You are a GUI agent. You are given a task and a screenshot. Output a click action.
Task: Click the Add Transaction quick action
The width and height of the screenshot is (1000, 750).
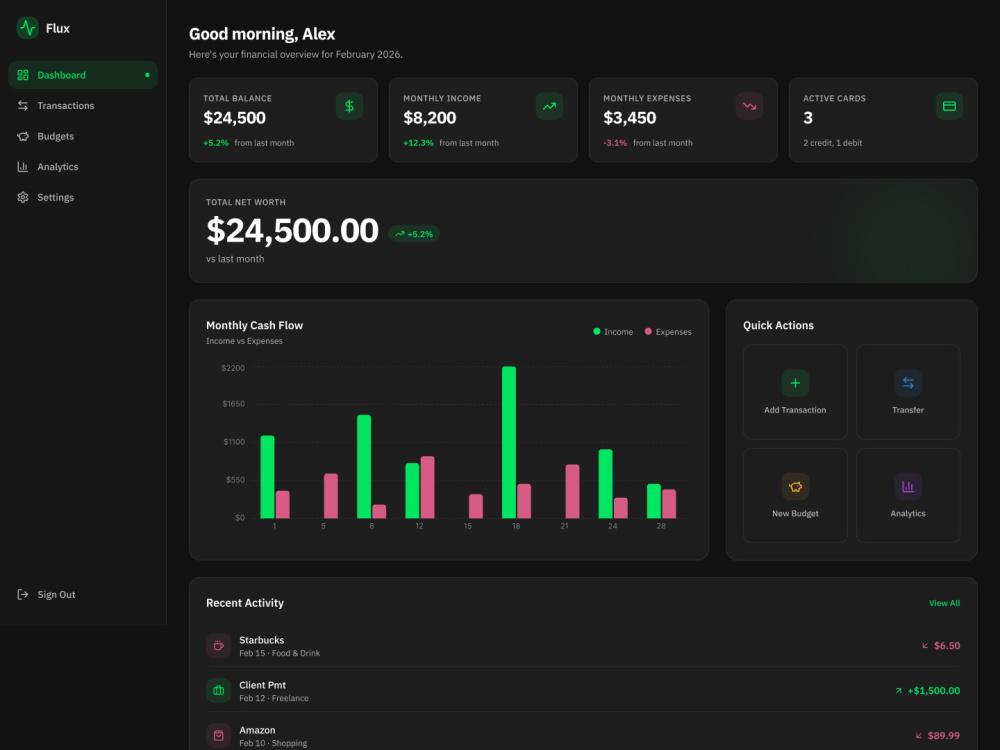pyautogui.click(x=795, y=392)
